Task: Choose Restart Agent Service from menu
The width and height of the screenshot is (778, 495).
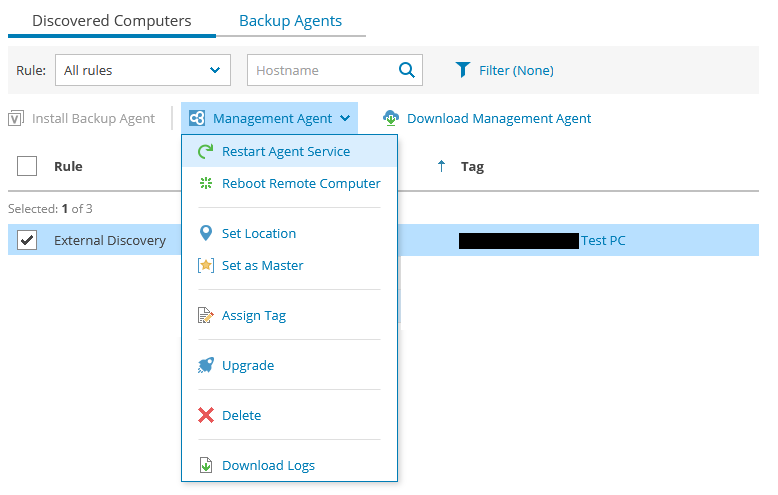Action: pyautogui.click(x=289, y=151)
